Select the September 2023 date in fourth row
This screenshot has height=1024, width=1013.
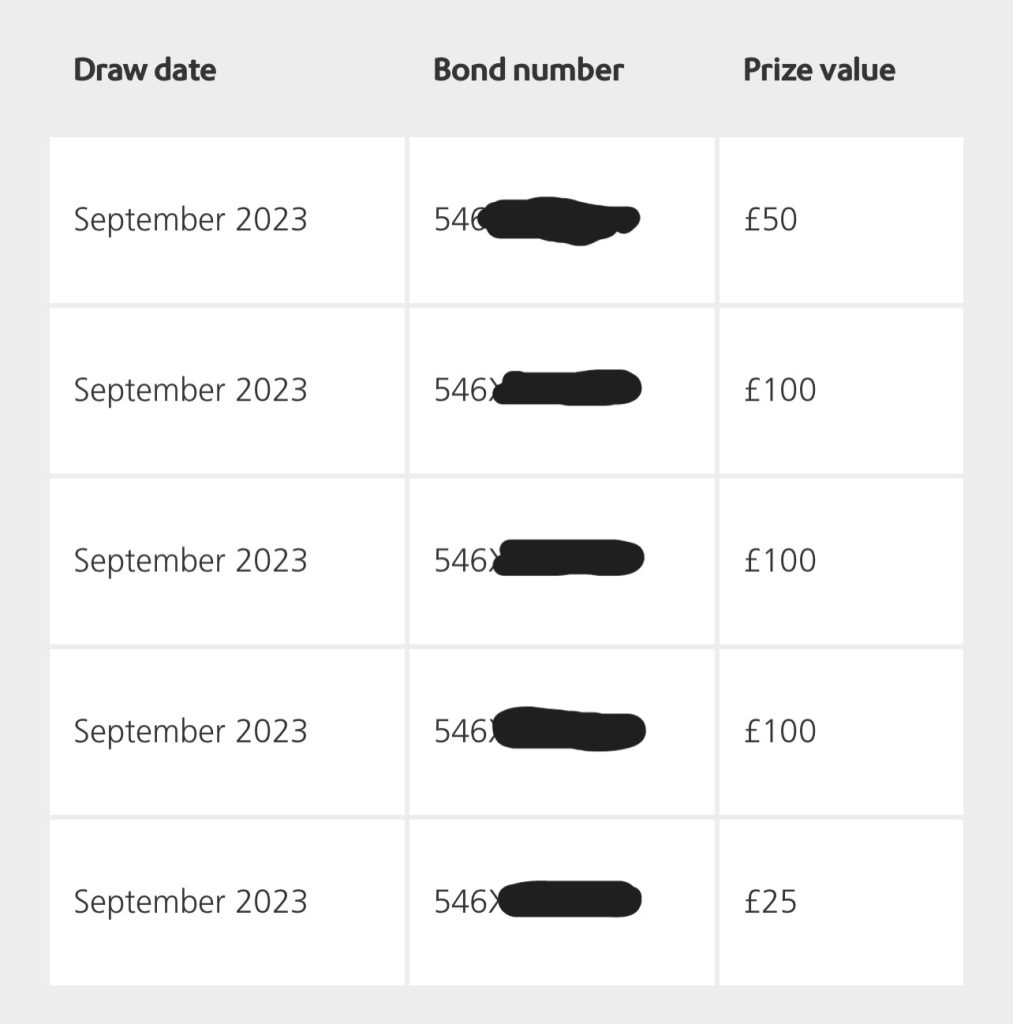click(x=190, y=732)
